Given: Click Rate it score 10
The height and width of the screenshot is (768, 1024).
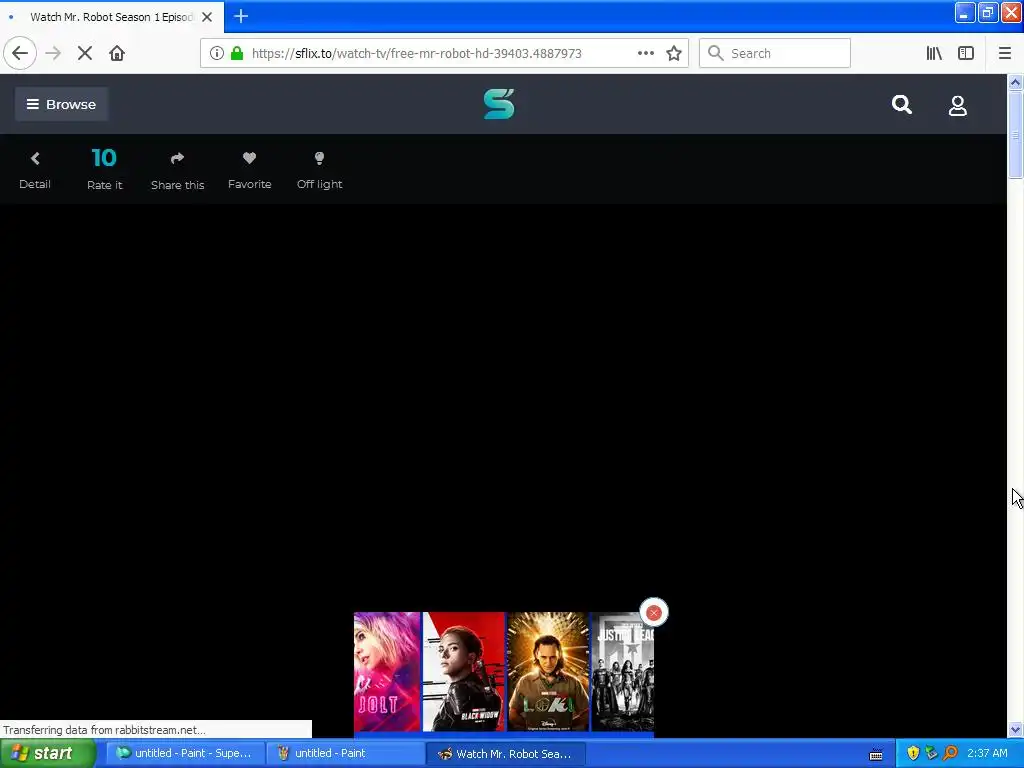Looking at the screenshot, I should (104, 168).
